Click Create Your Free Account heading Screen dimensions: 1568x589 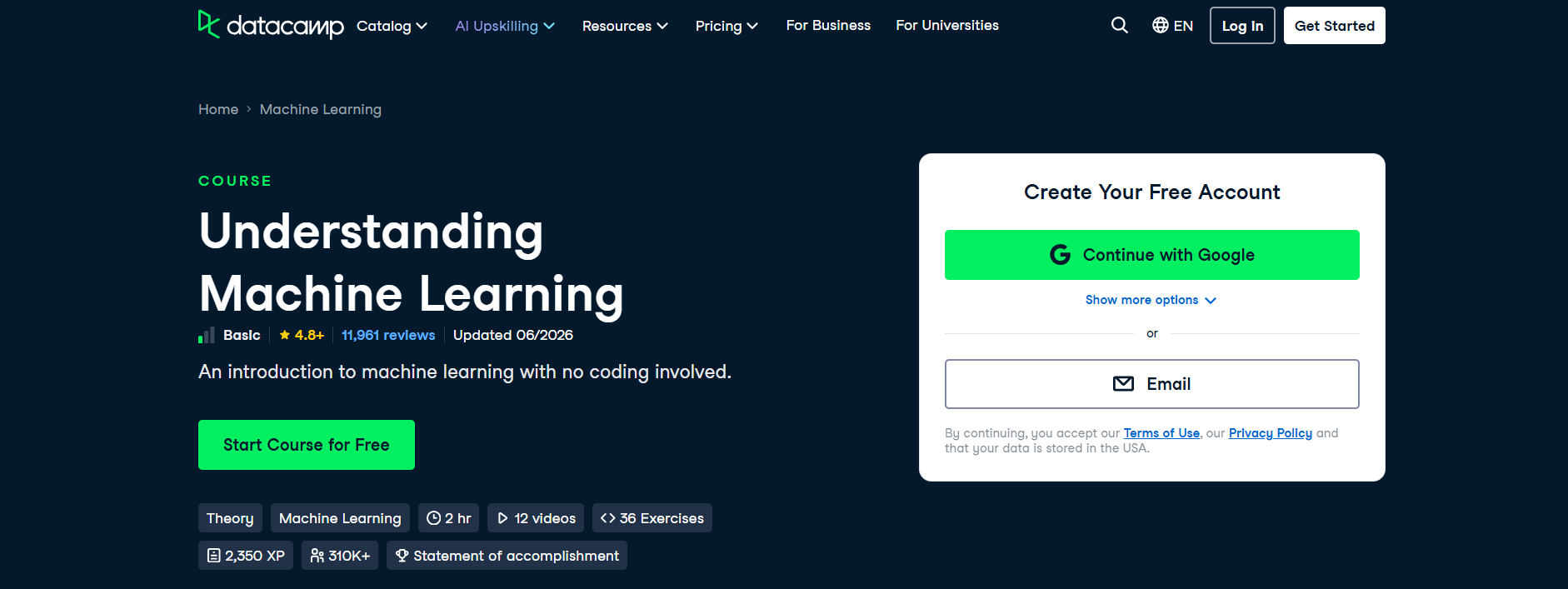[1152, 192]
